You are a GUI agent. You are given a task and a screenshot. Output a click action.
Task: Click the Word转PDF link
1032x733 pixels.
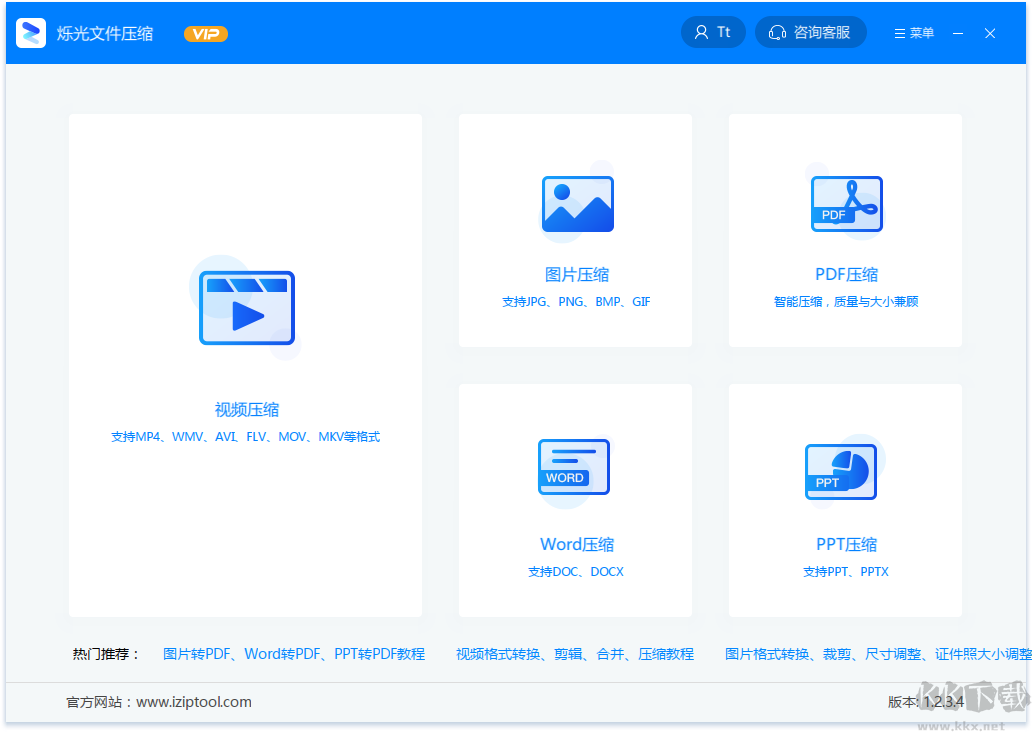[283, 654]
